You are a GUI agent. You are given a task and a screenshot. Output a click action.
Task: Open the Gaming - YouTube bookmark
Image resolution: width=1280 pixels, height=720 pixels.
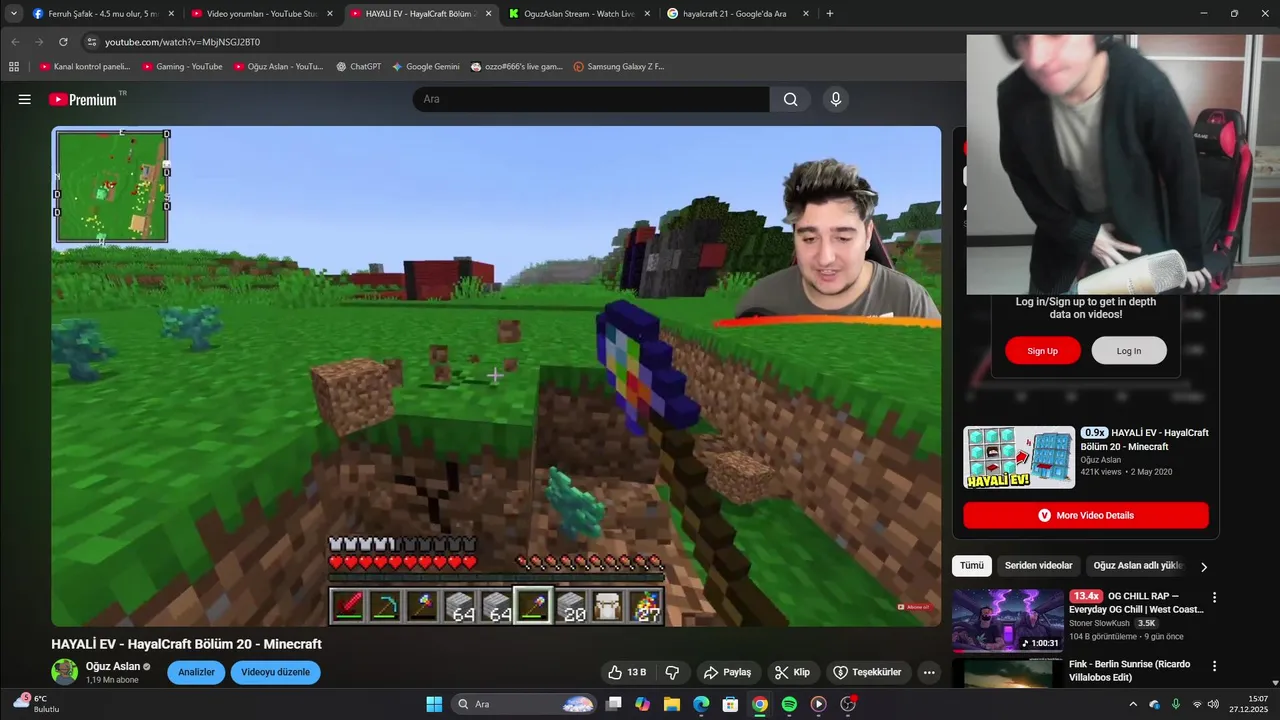point(182,67)
